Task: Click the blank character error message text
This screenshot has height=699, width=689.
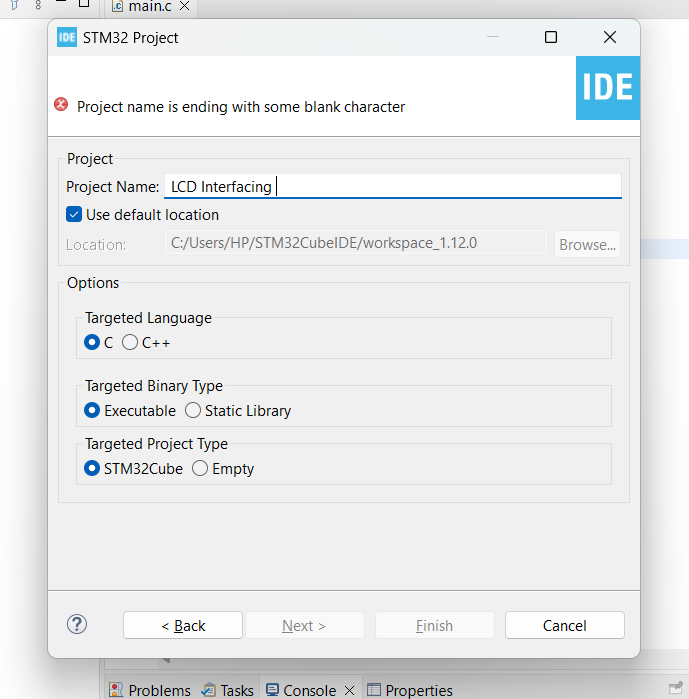Action: pyautogui.click(x=241, y=107)
